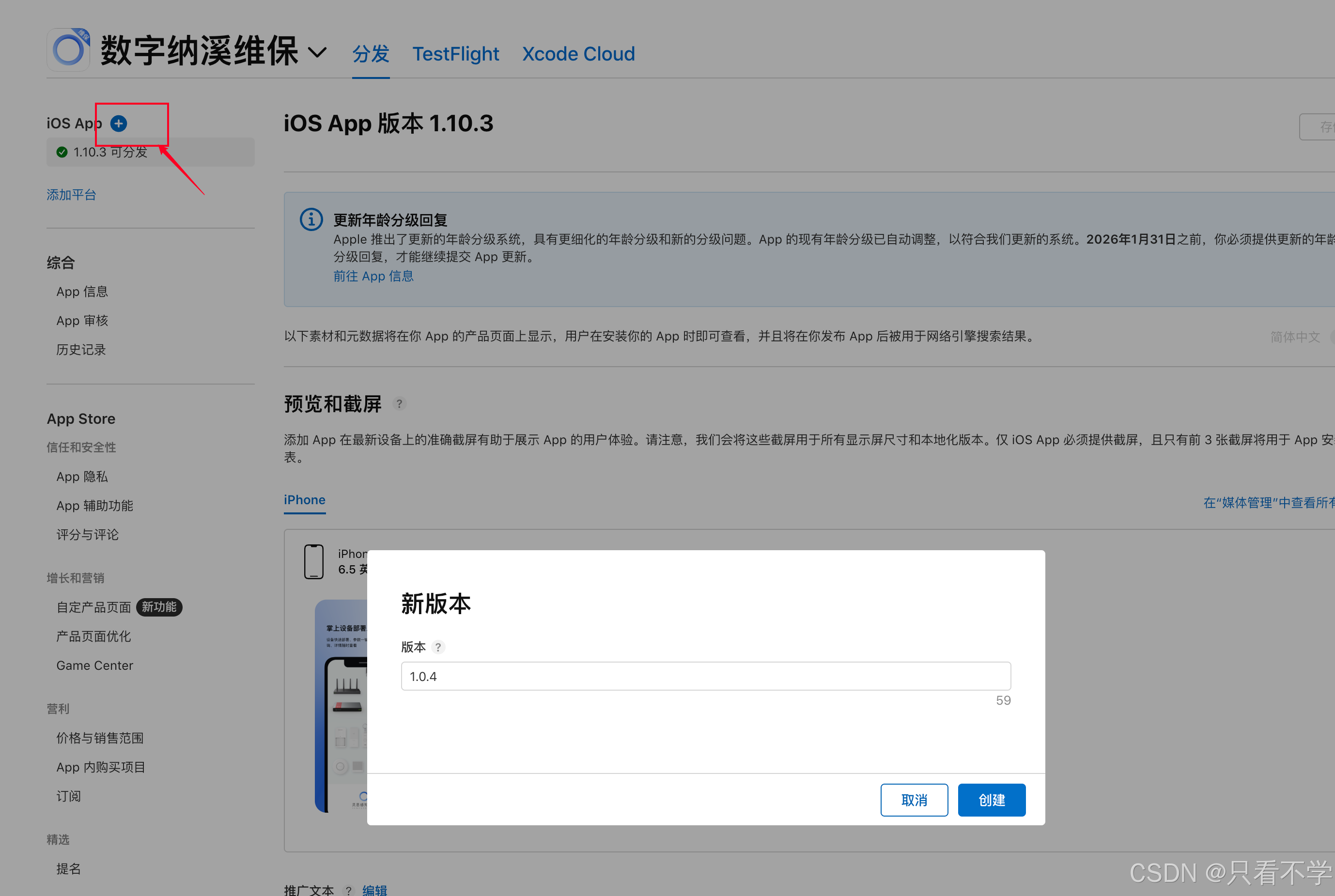Open Game Center in sidebar
The height and width of the screenshot is (896, 1335).
click(x=95, y=665)
